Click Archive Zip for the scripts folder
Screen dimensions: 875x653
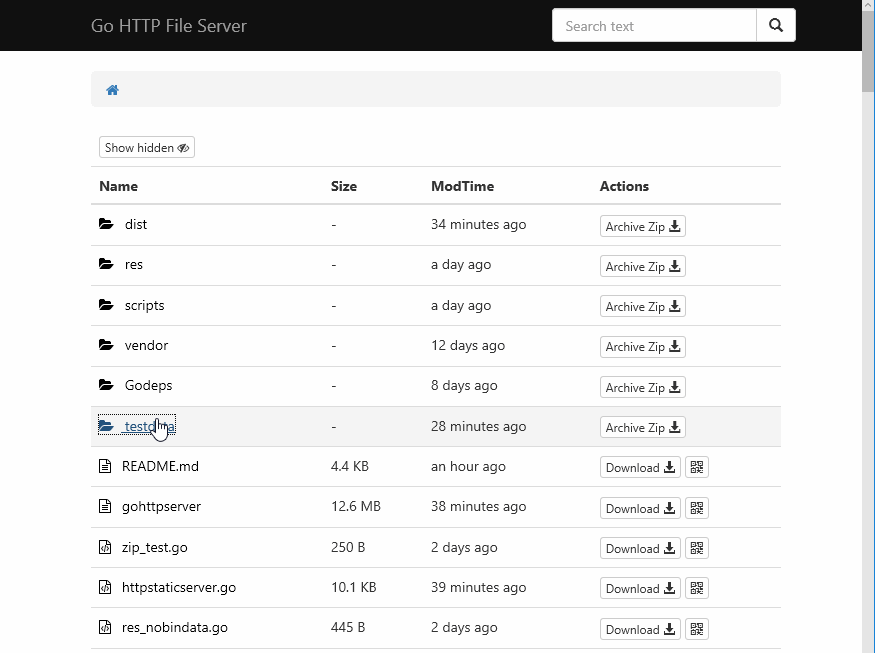(x=642, y=306)
